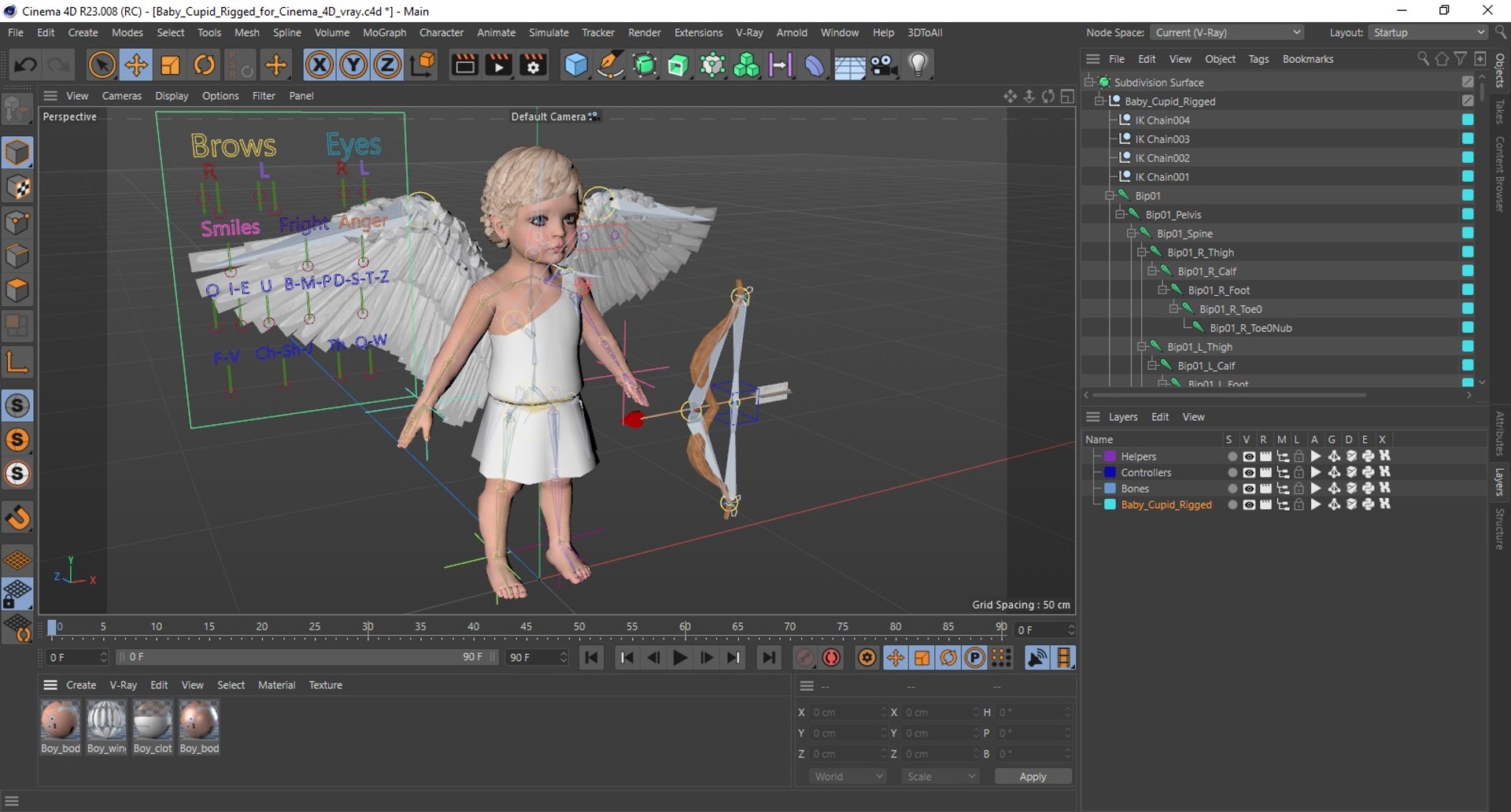The width and height of the screenshot is (1511, 812).
Task: Toggle Z axis lock
Action: tap(387, 65)
